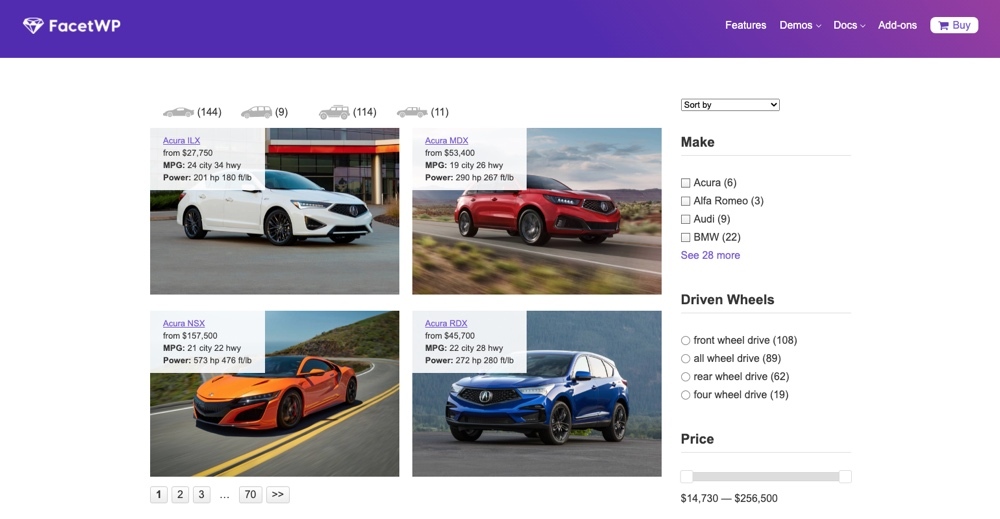
Task: Select all wheel drive (89) radio
Action: click(x=686, y=359)
